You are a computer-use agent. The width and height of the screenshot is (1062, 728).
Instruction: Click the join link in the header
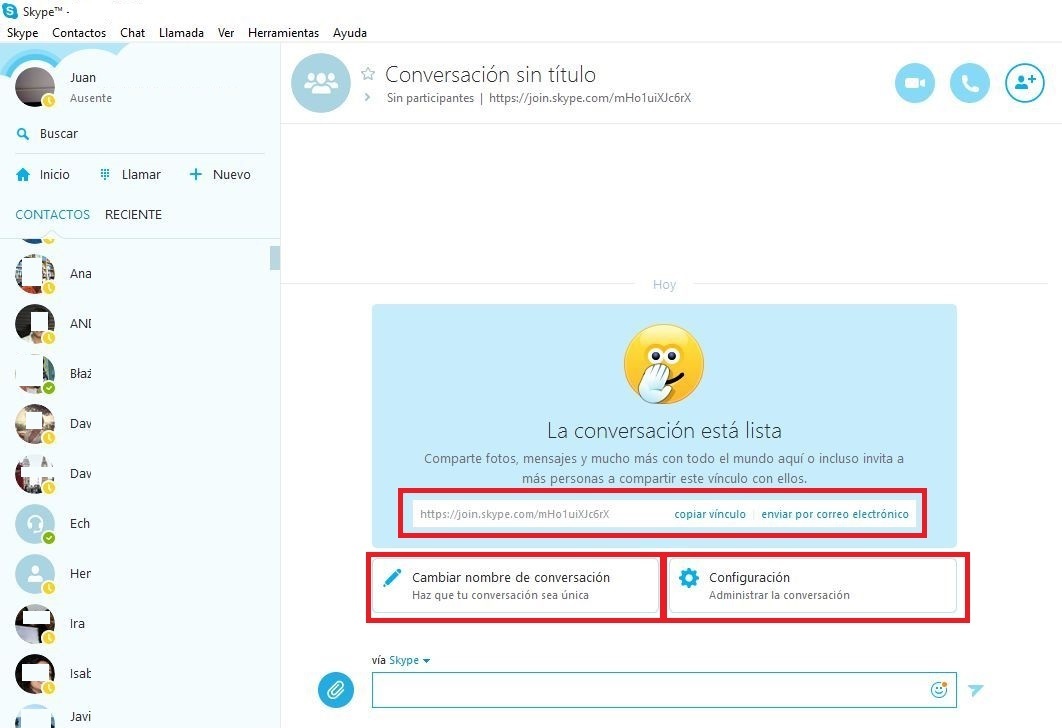point(590,98)
